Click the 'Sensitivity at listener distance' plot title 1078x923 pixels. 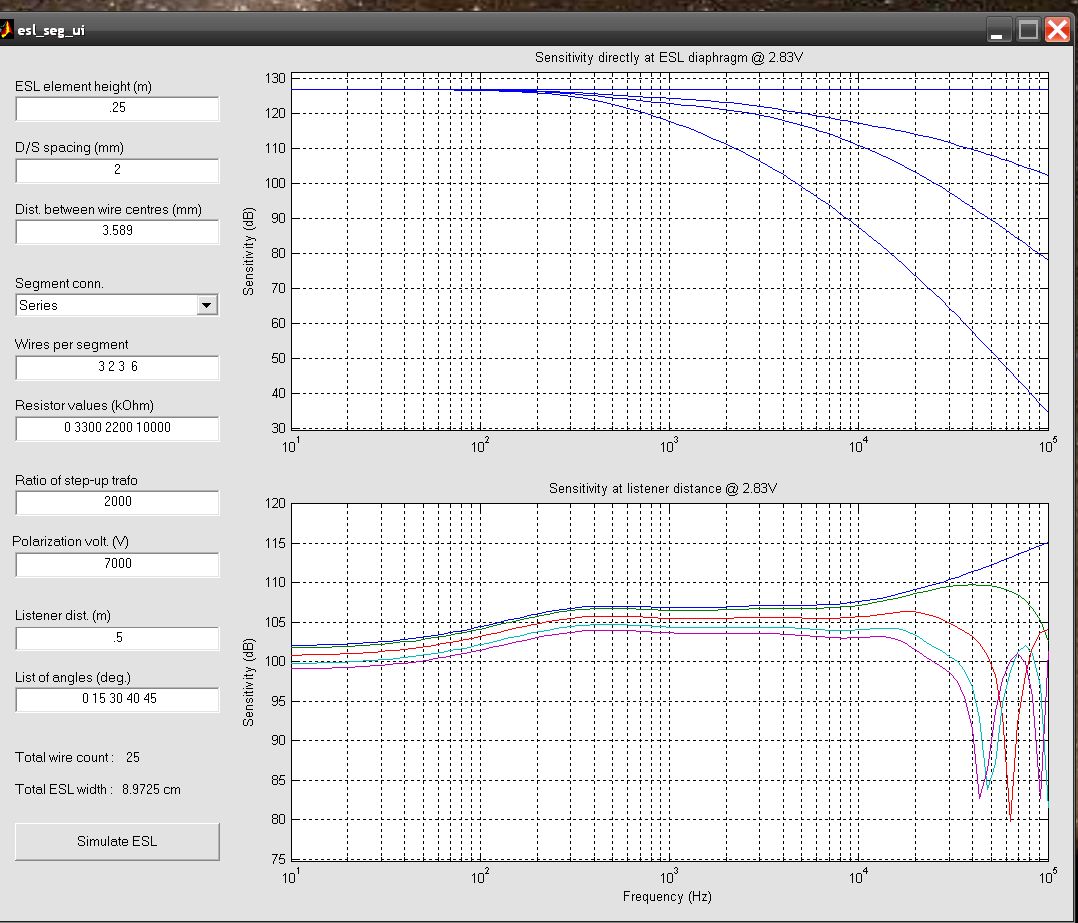point(663,489)
